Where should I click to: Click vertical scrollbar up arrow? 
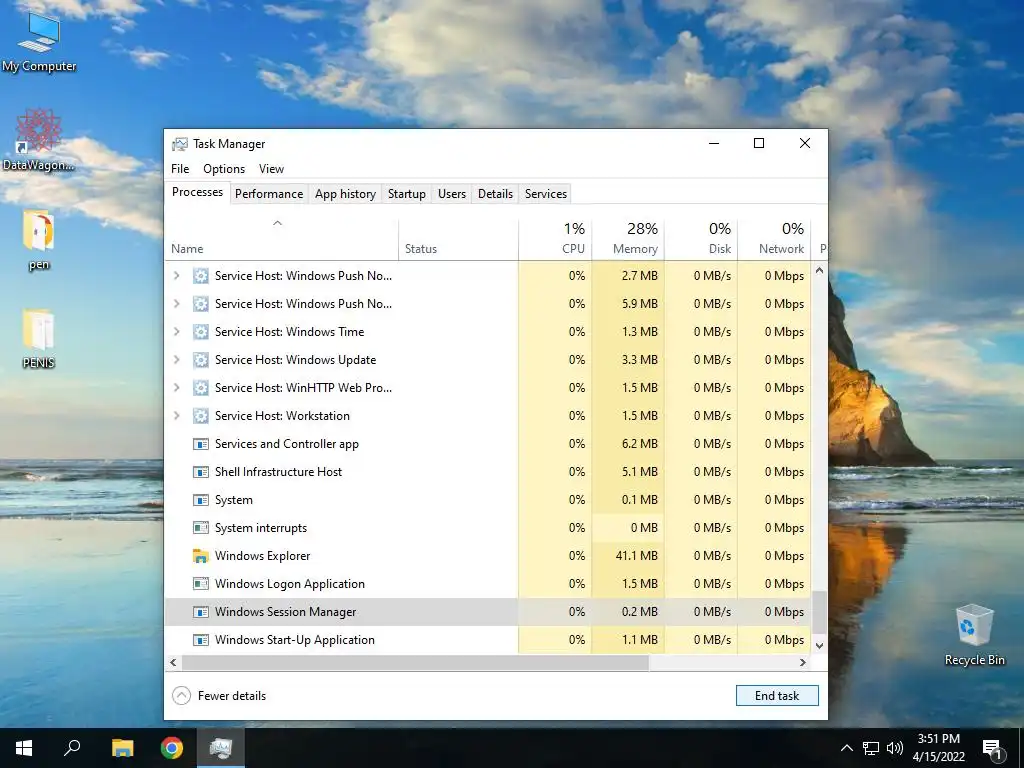(x=820, y=270)
